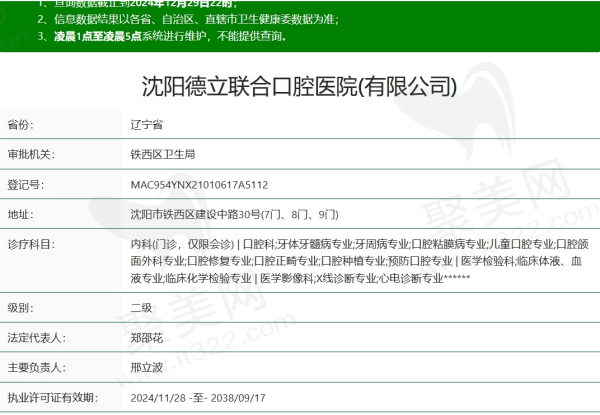600x415 pixels.
Task: Click notice line 2 about 卫生健康委数据
Action: 188,19
